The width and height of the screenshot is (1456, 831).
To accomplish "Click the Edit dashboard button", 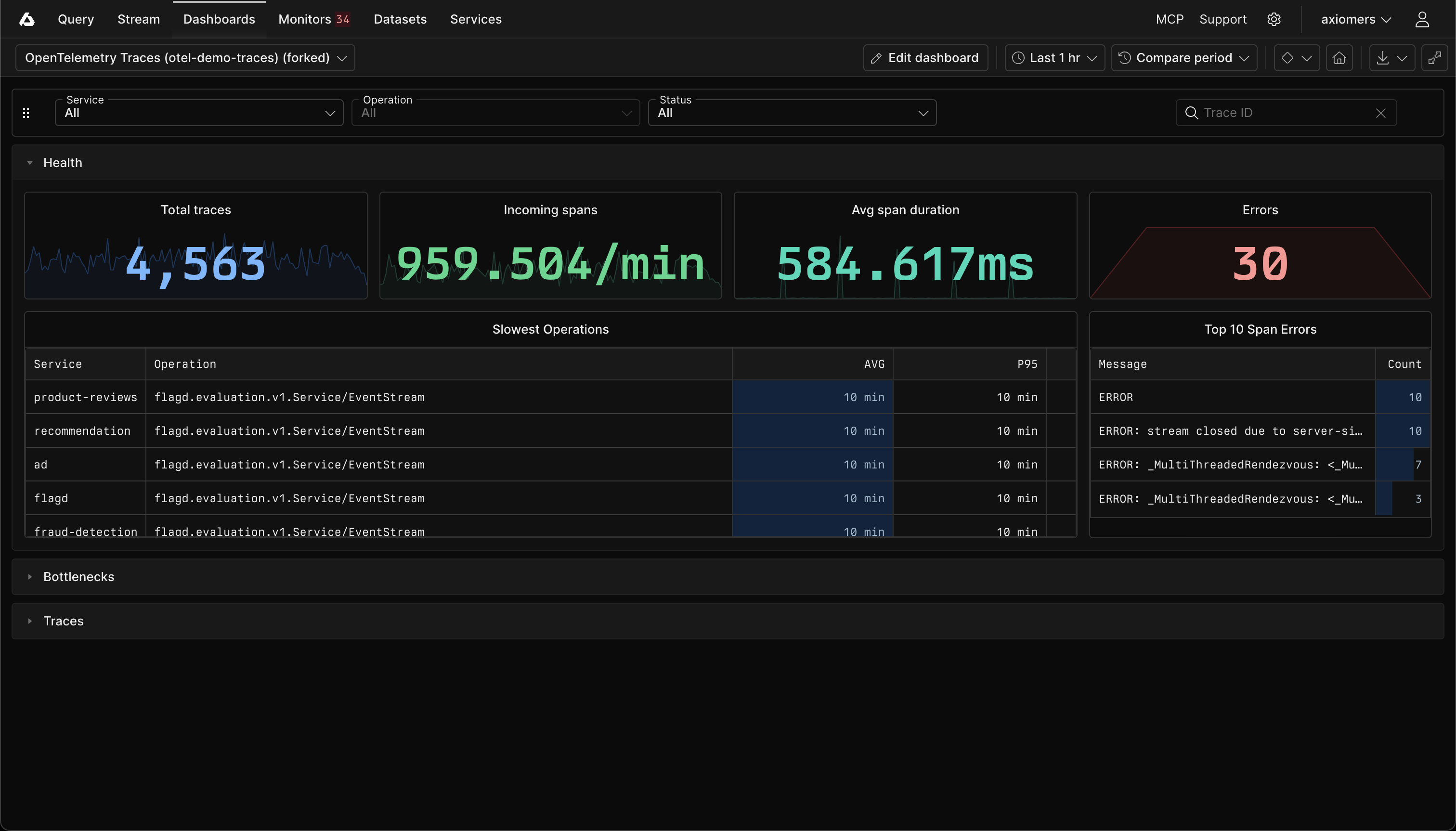I will coord(925,58).
